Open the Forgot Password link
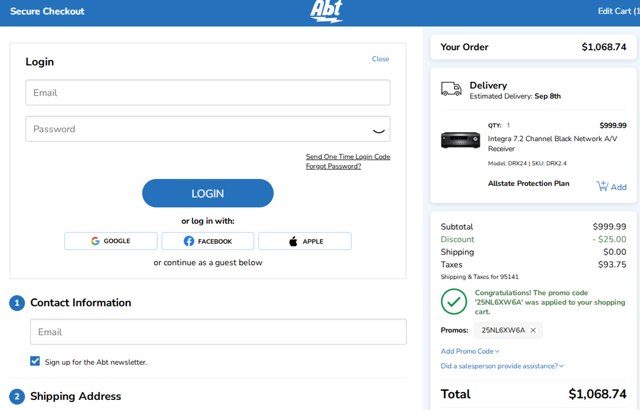Screen dimensions: 640x410 click(333, 166)
